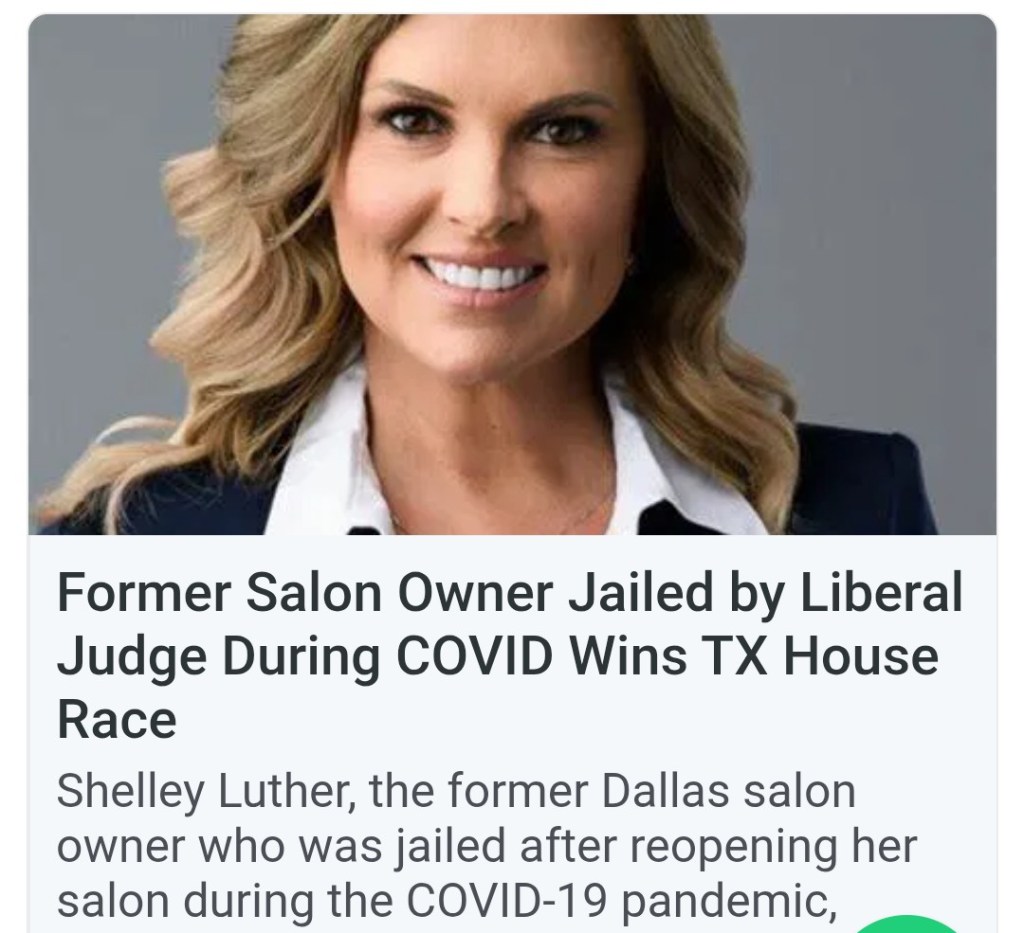The height and width of the screenshot is (933, 1024).
Task: Click the 'COVID-19 pandemic' summary line
Action: click(x=446, y=900)
